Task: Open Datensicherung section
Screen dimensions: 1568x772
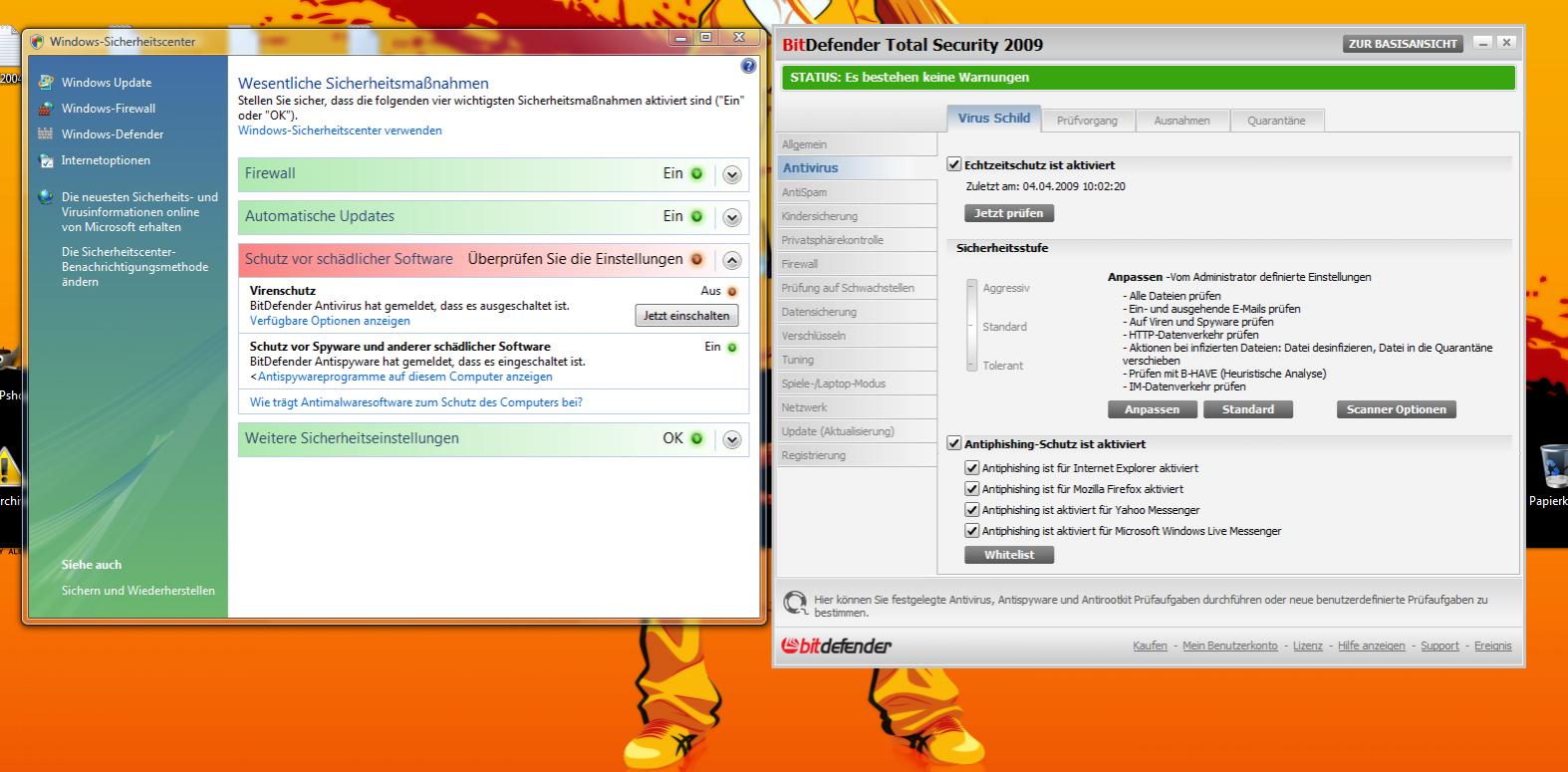Action: 857,312
